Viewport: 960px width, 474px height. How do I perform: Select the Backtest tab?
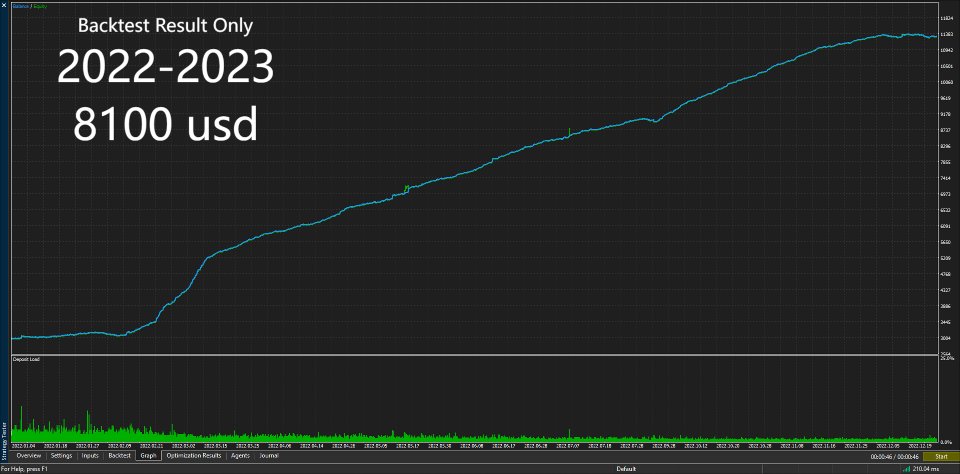pos(119,456)
